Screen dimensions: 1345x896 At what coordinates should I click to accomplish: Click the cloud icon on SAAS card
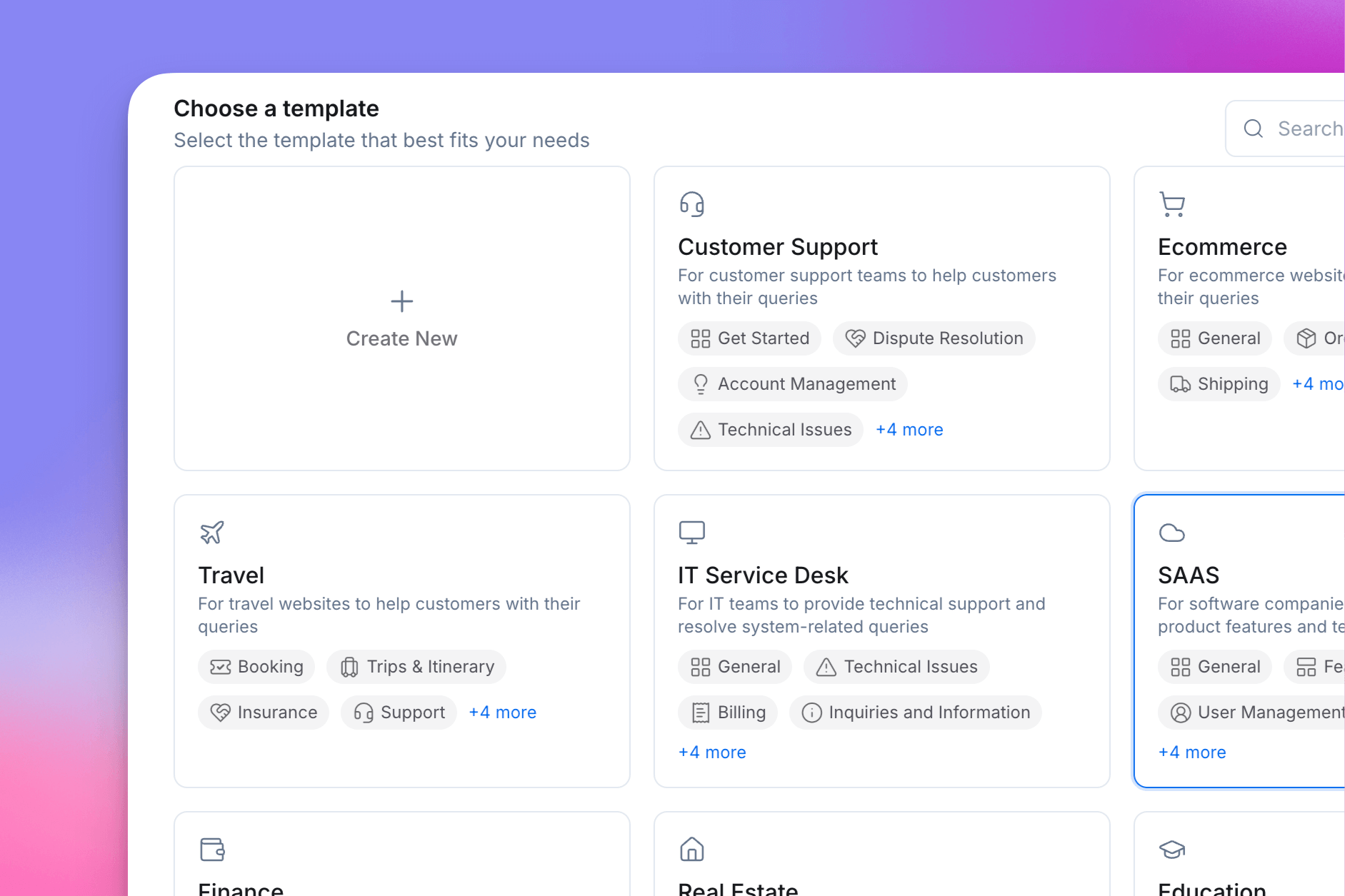click(x=1171, y=533)
